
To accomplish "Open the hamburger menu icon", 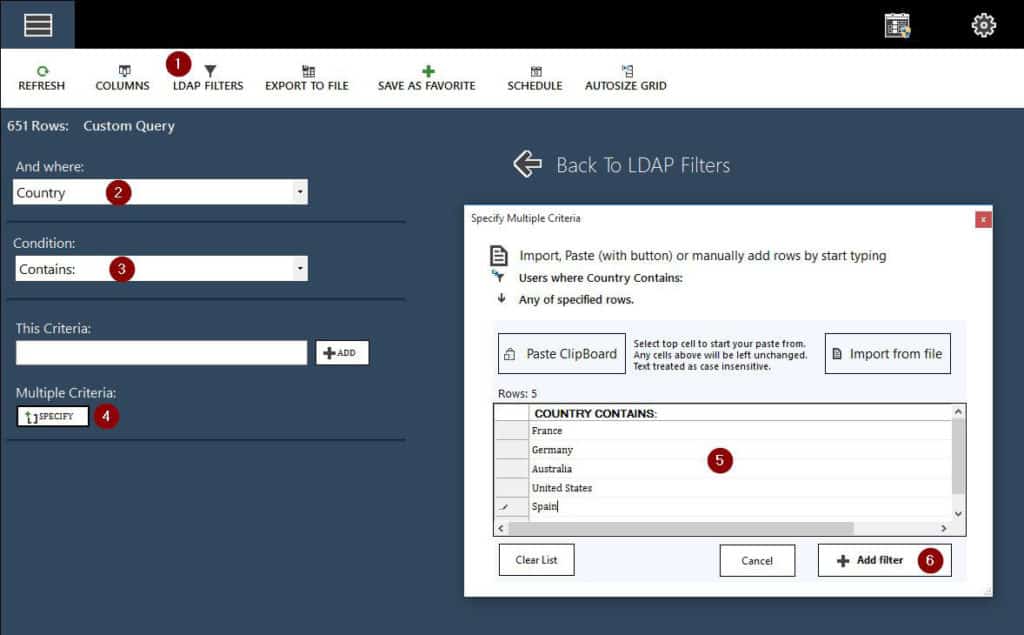I will coord(38,25).
